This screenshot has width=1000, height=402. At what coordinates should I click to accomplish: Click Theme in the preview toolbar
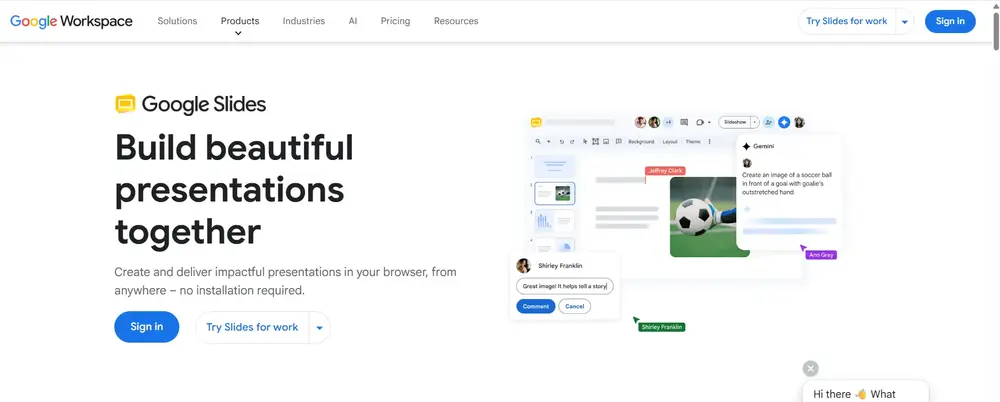click(693, 142)
